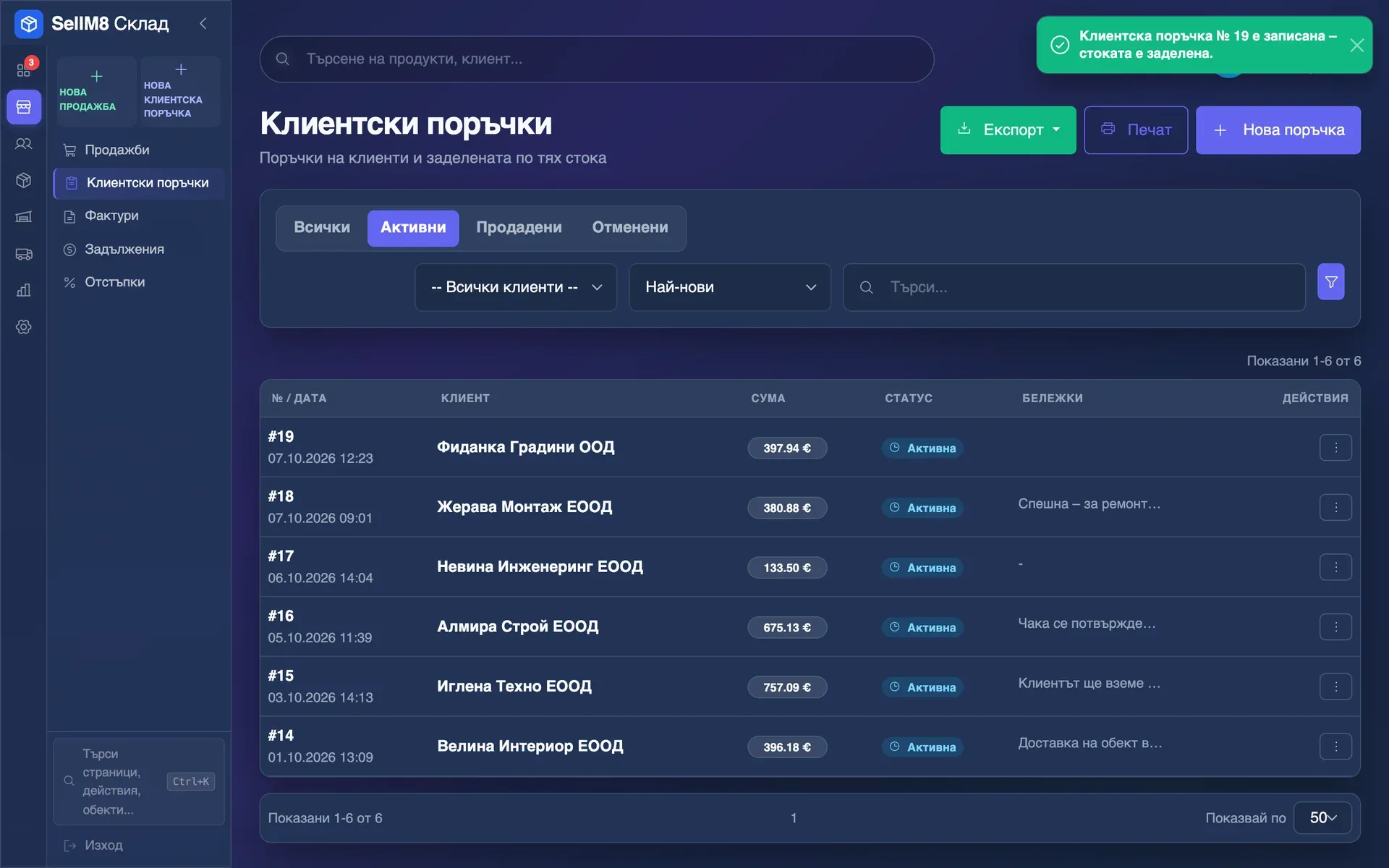Image resolution: width=1389 pixels, height=868 pixels.
Task: Switch to the Всички tab
Action: pyautogui.click(x=322, y=228)
